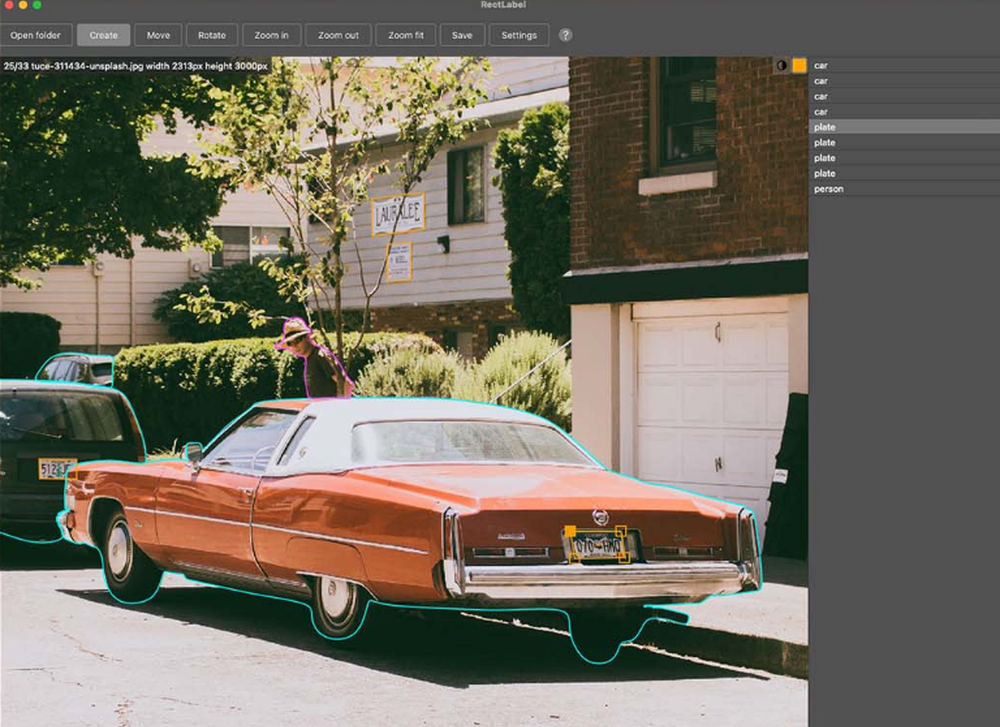Toggle the contrast half-circle icon above label list

pyautogui.click(x=781, y=65)
